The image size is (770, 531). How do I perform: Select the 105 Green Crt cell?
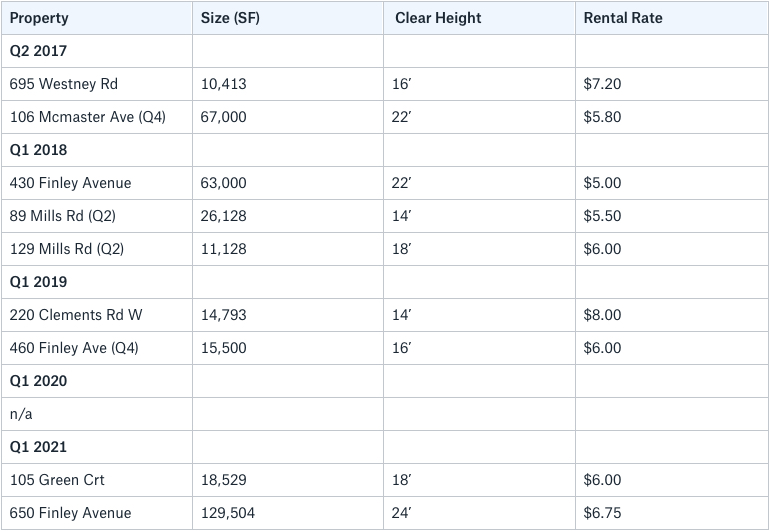(97, 480)
